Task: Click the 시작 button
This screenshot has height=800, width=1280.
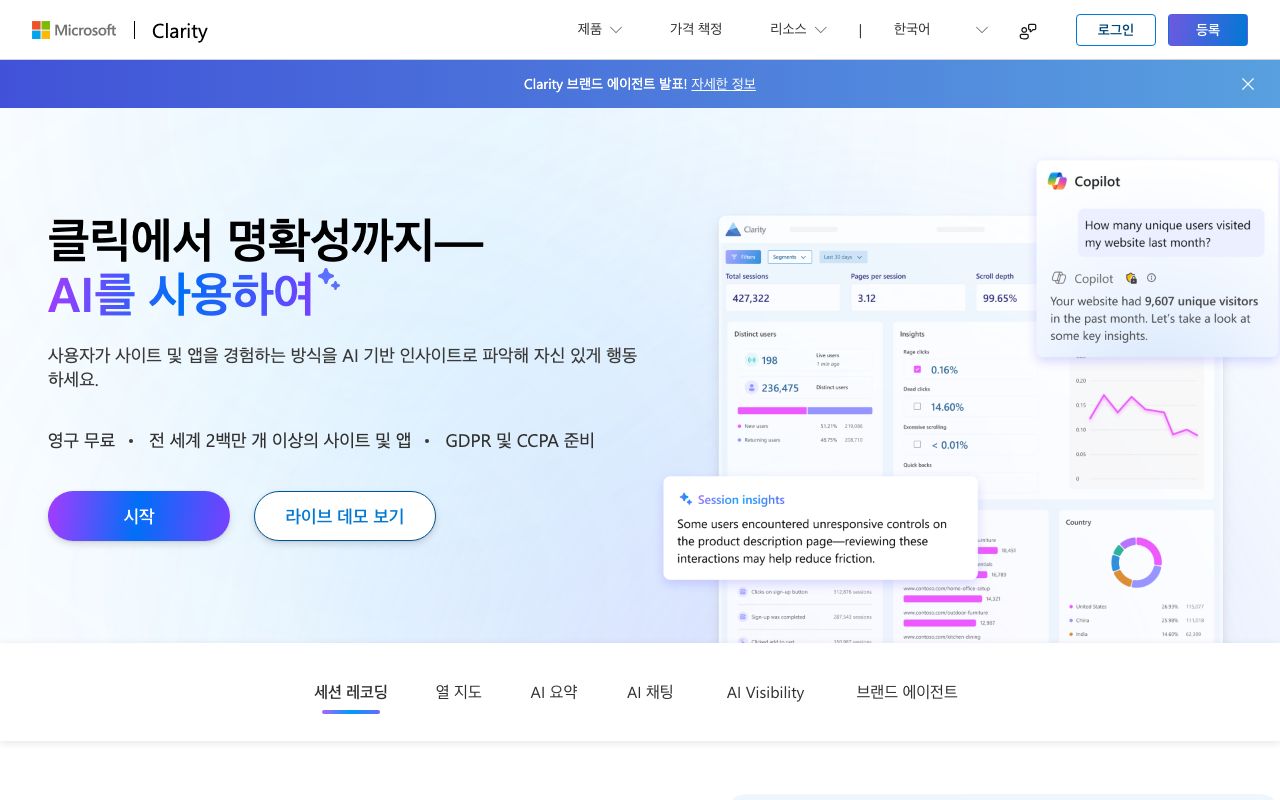Action: click(x=139, y=516)
